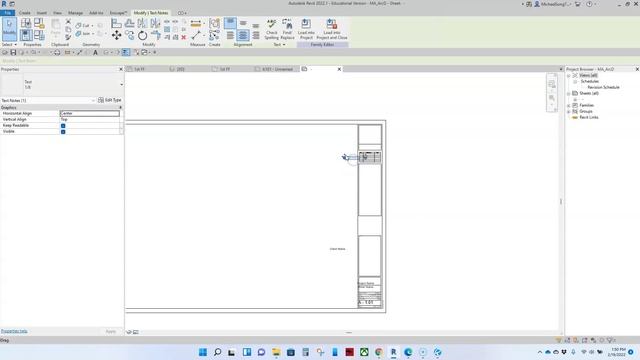Click the taskbar Search icon
Screen dimensions: 640x360
218,352
